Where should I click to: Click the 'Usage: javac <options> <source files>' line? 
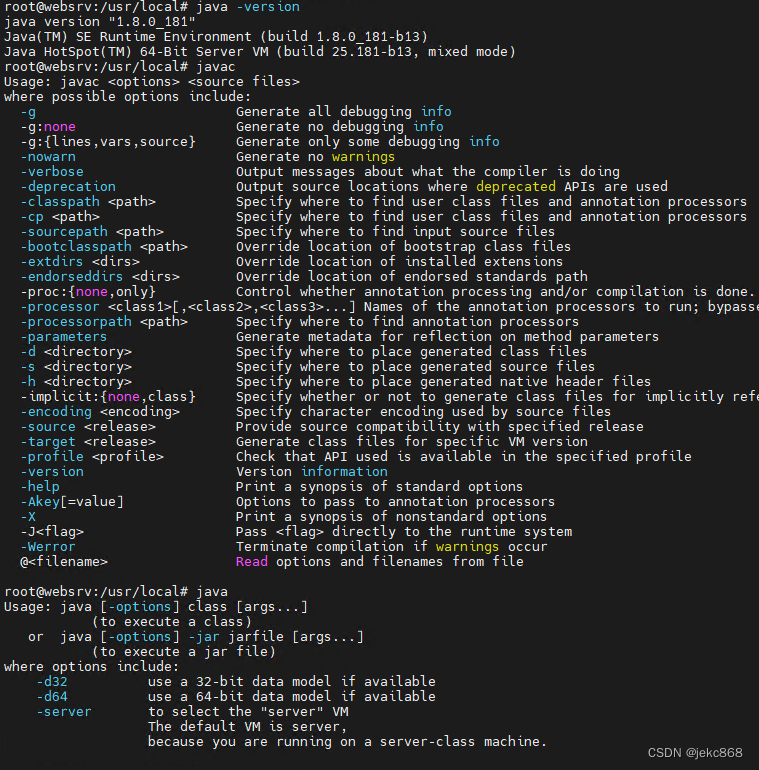[152, 82]
